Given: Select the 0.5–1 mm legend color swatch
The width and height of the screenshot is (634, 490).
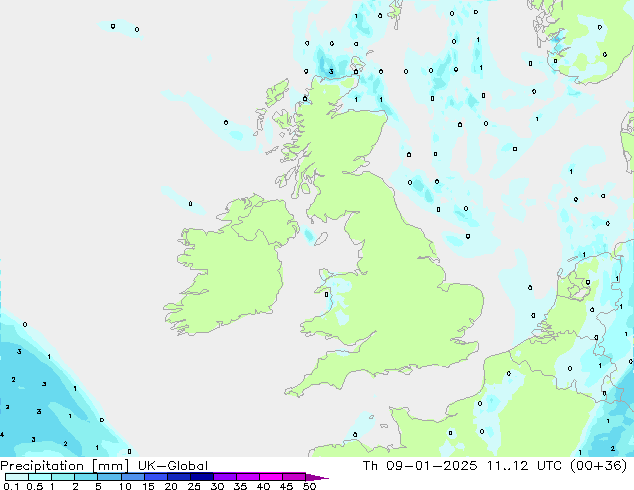Looking at the screenshot, I should (x=40, y=477).
